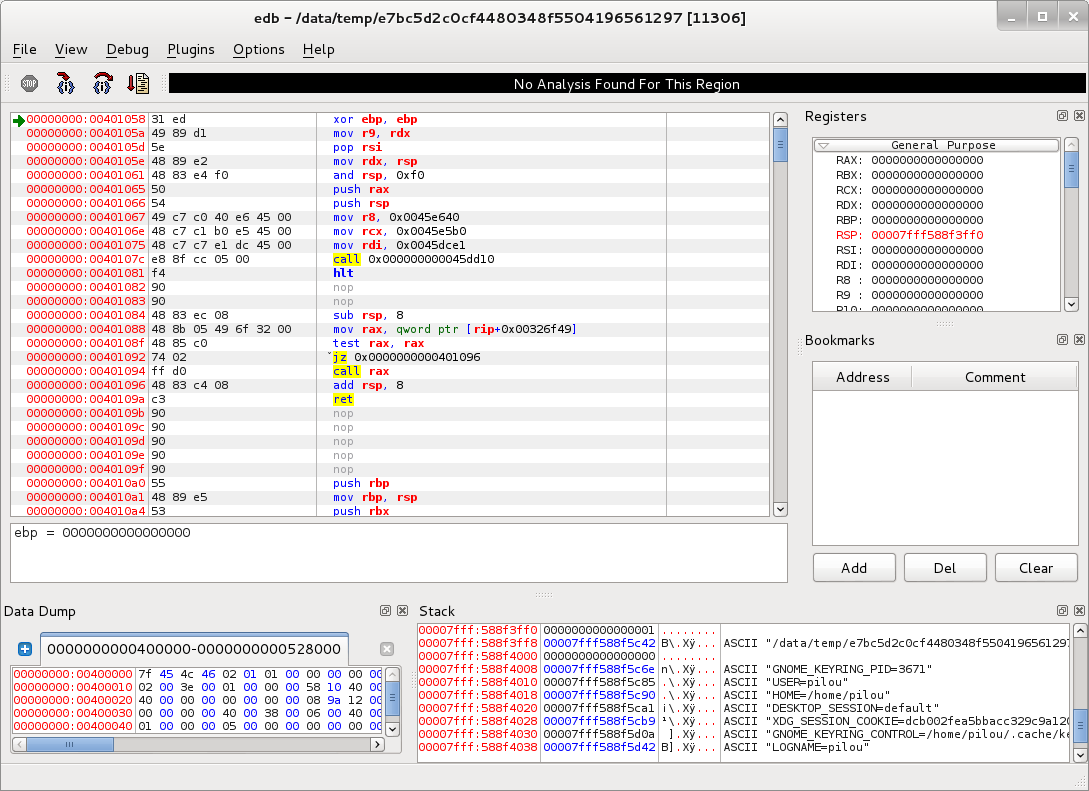This screenshot has width=1089, height=791.
Task: Click the Run toolbar icon with red arrow
Action: pyautogui.click(x=138, y=84)
